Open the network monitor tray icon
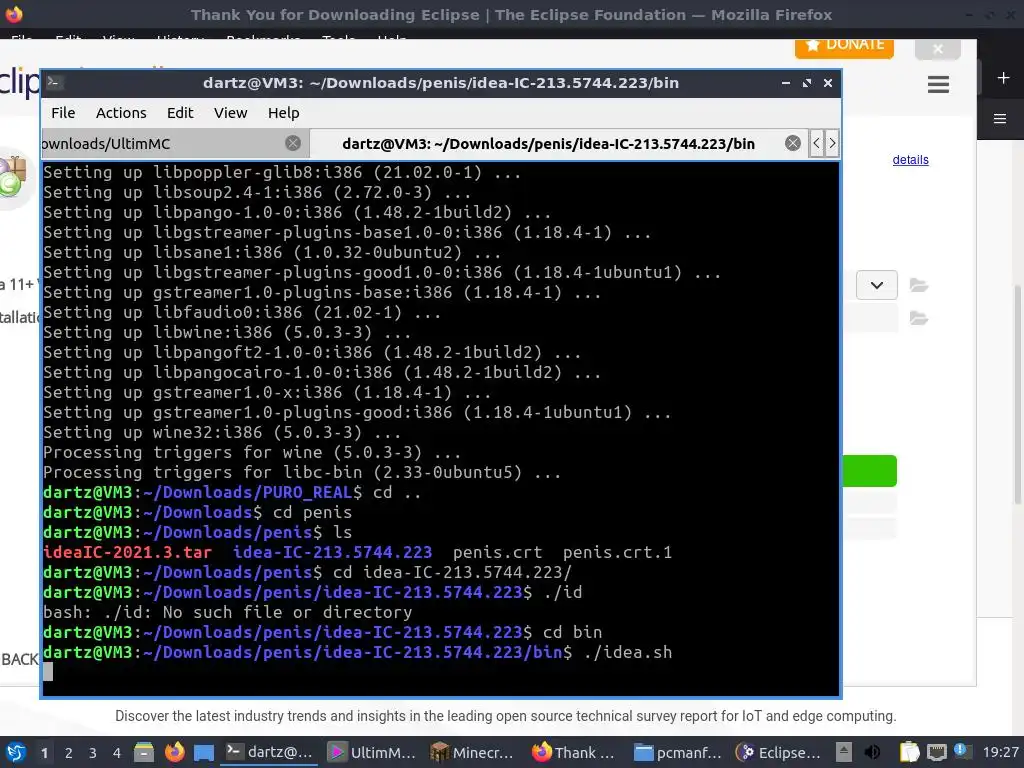This screenshot has height=768, width=1024. 937,752
